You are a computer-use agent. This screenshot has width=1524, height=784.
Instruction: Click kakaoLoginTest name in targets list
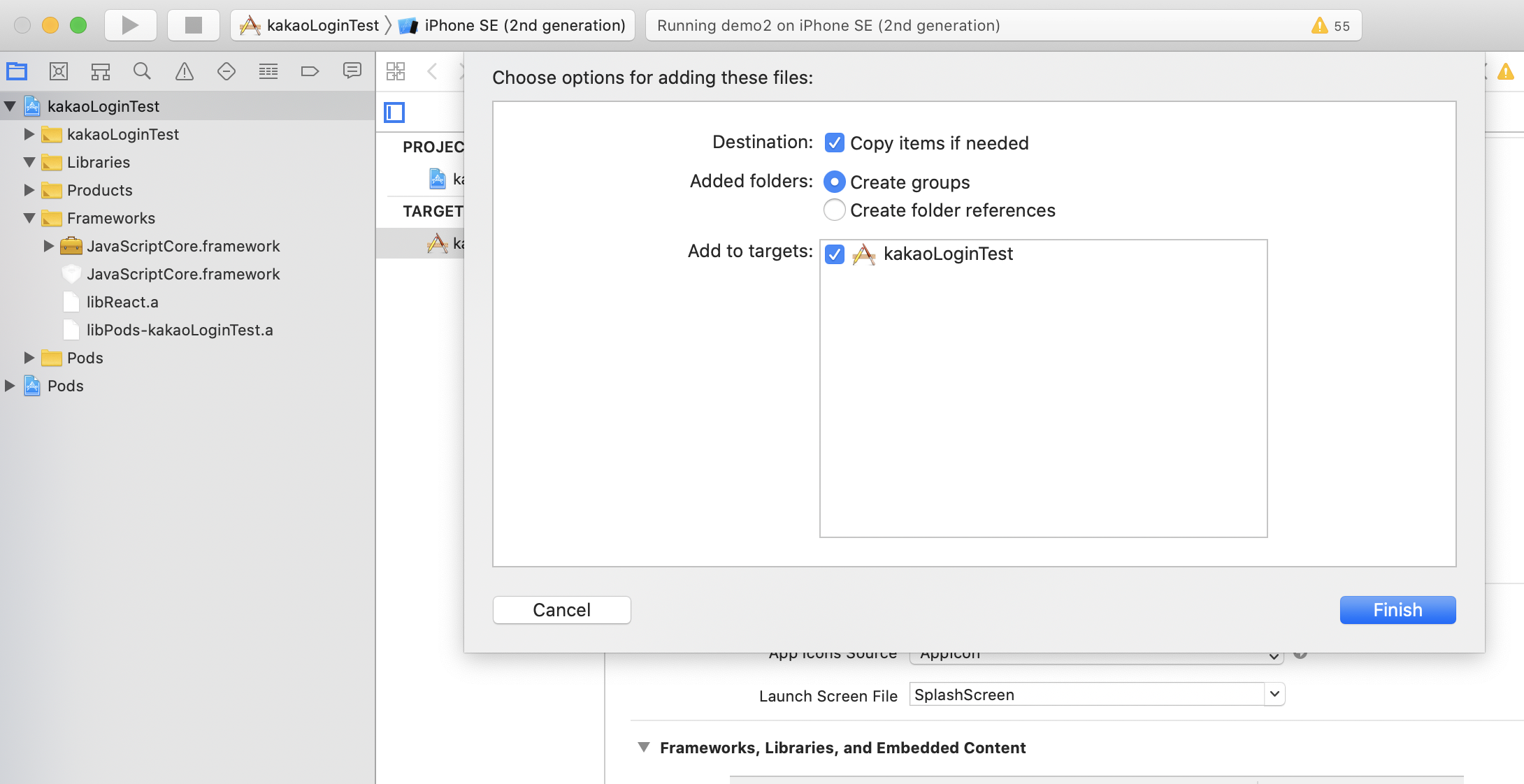pyautogui.click(x=948, y=254)
